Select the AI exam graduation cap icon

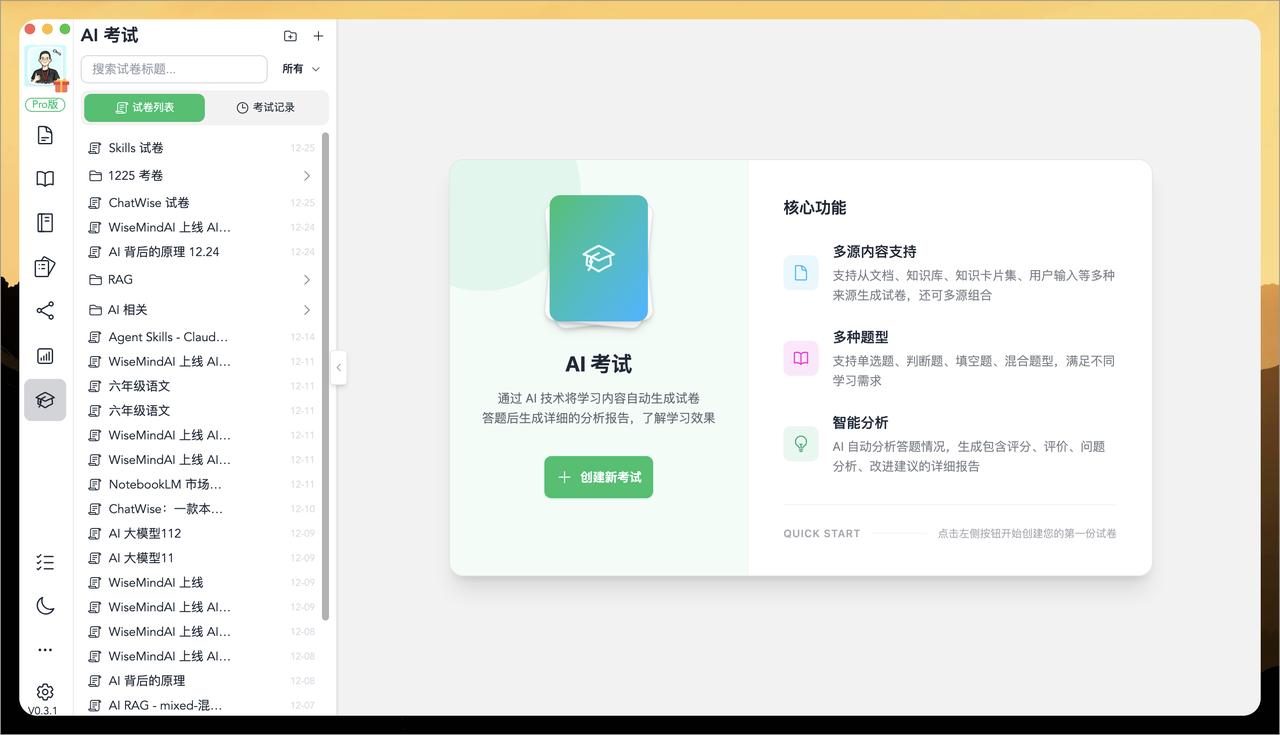click(x=44, y=399)
